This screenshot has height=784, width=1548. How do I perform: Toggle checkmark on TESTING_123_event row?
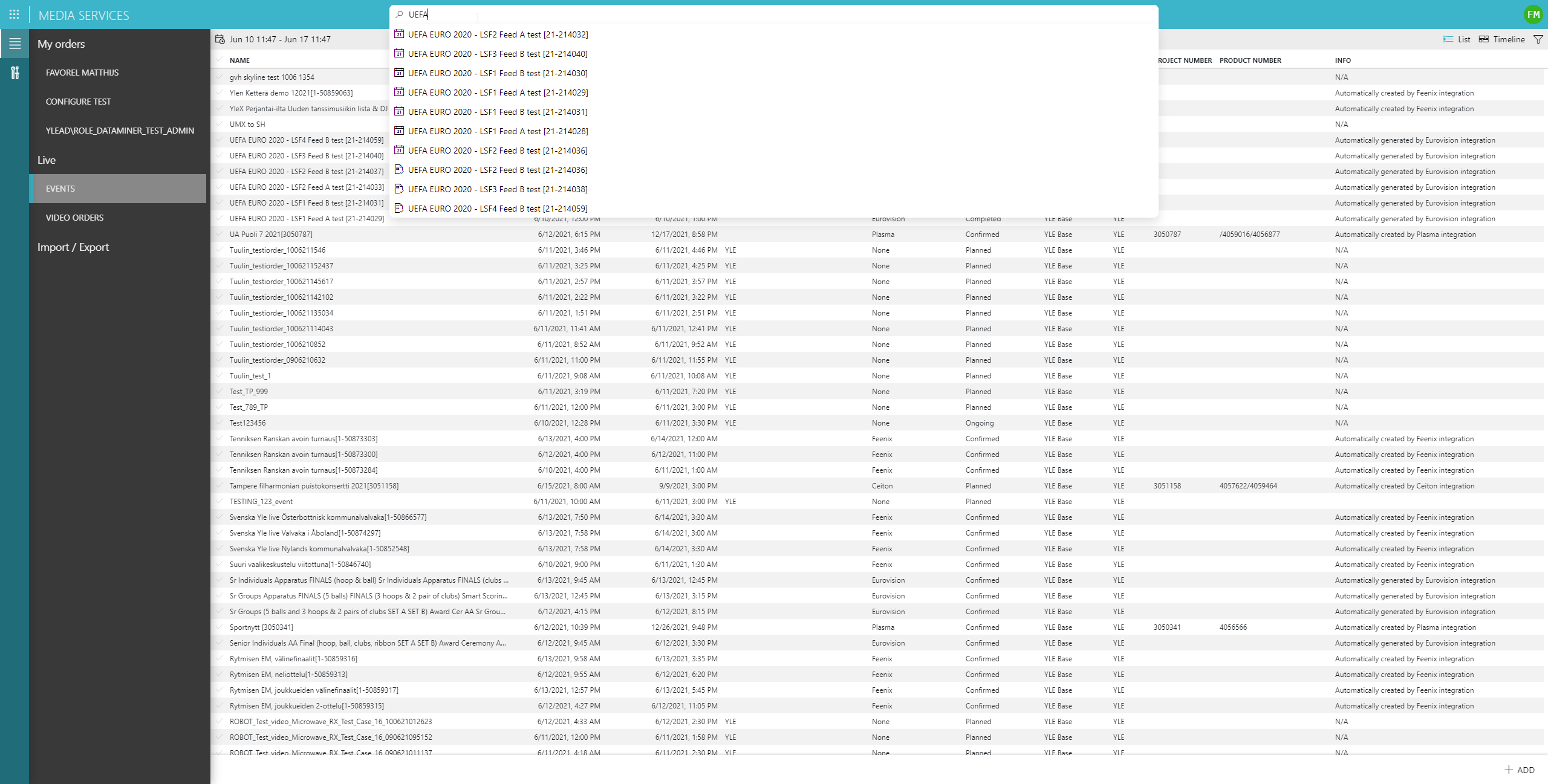[x=220, y=501]
